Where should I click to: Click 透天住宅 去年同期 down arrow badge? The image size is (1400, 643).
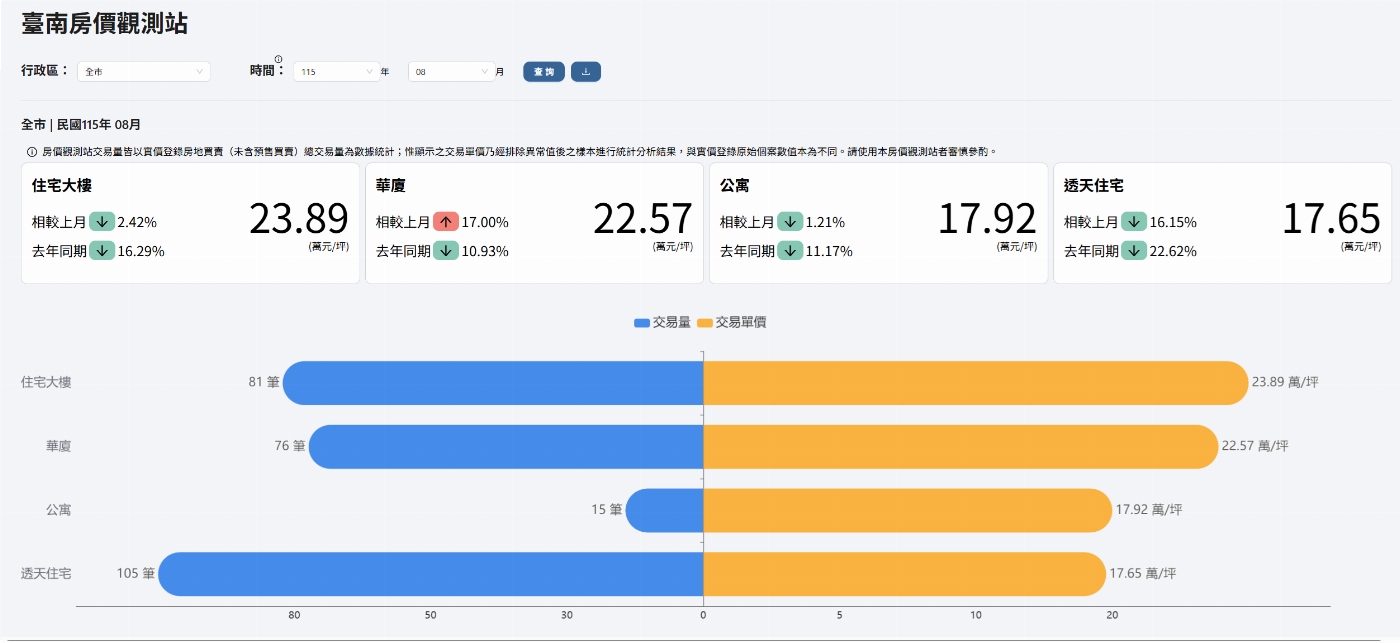(1134, 251)
